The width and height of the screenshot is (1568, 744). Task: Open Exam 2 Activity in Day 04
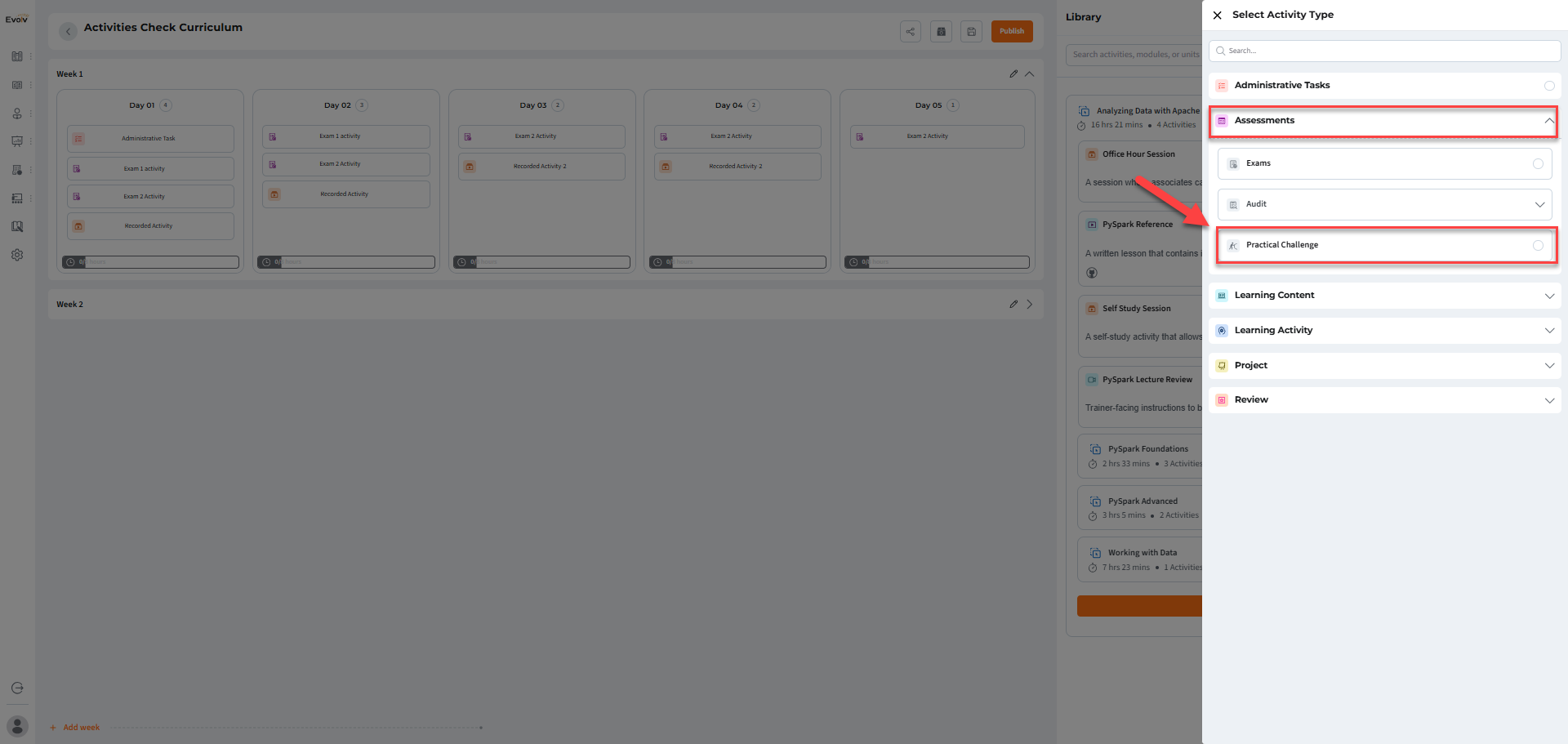(737, 136)
